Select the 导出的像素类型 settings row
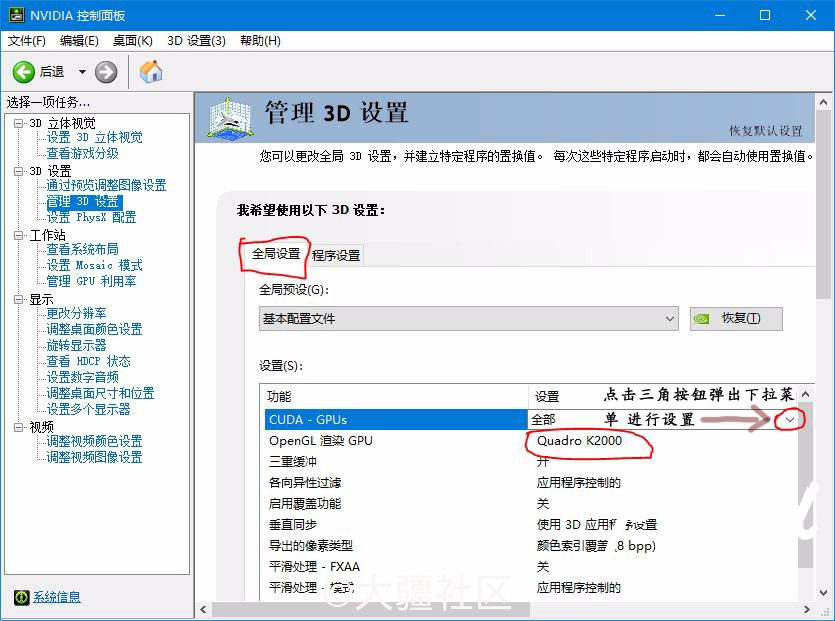835x621 pixels. [x=531, y=546]
